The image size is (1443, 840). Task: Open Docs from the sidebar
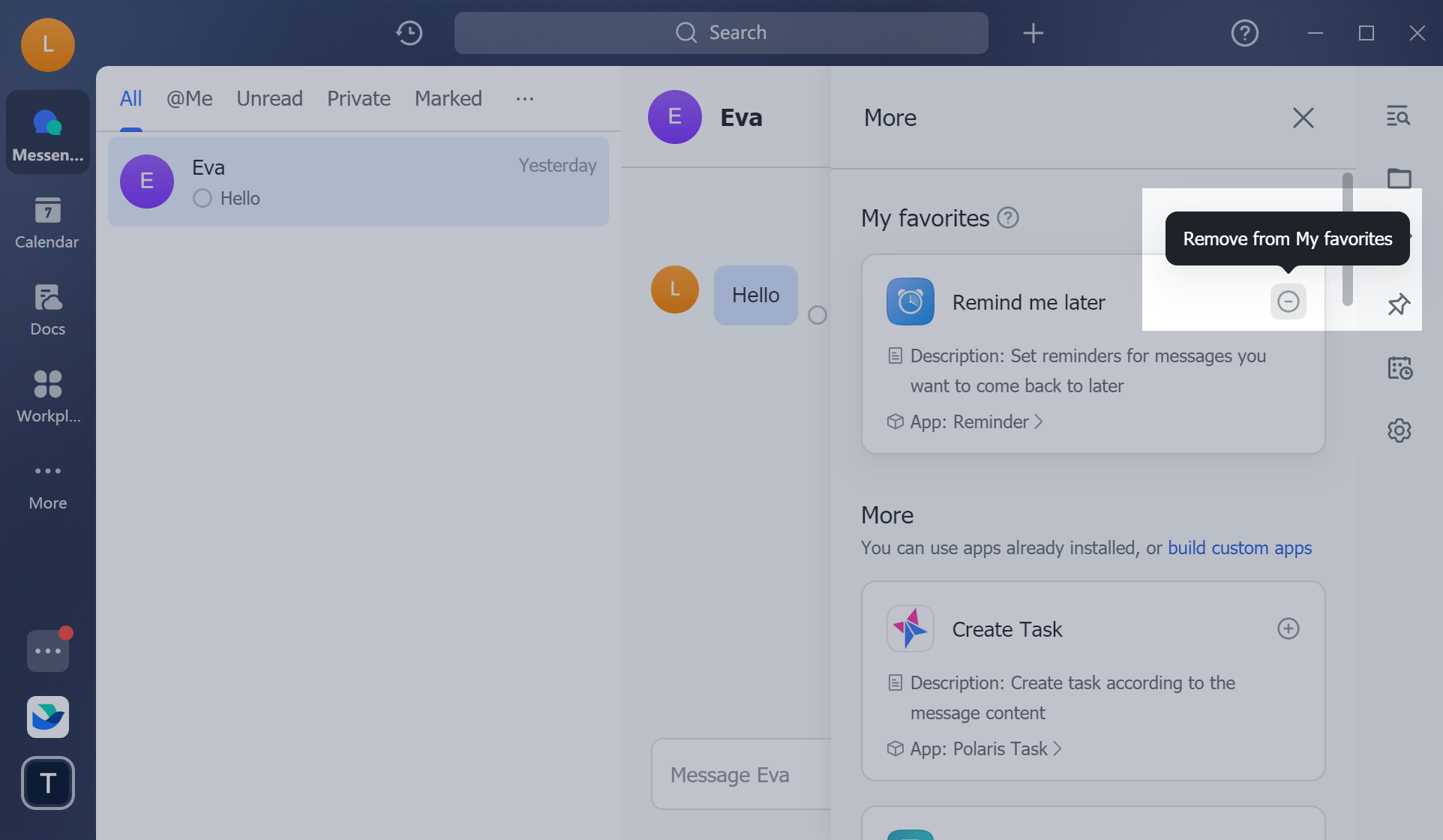(48, 309)
